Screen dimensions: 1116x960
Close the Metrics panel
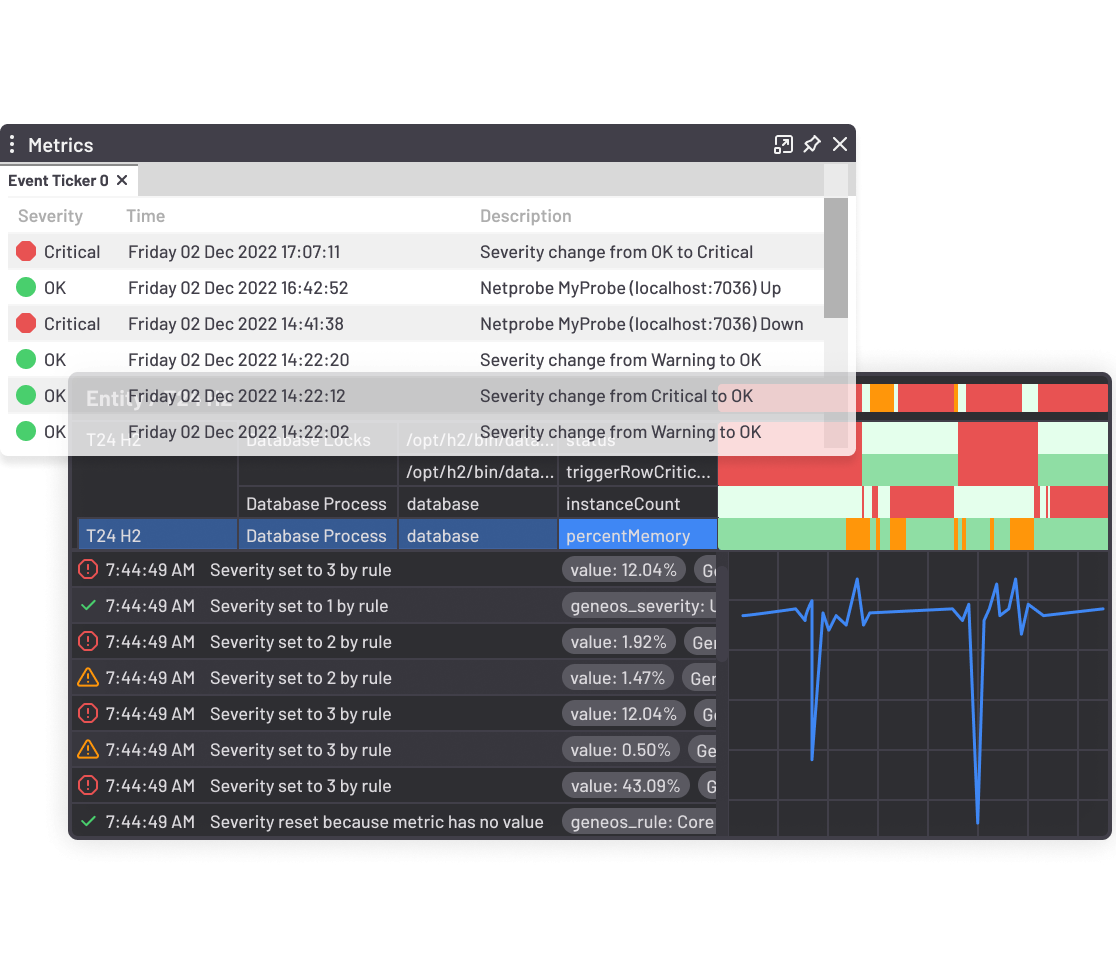[x=840, y=144]
